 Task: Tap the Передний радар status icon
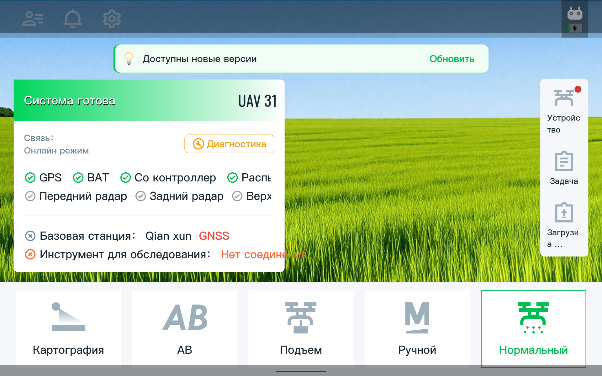(x=30, y=196)
